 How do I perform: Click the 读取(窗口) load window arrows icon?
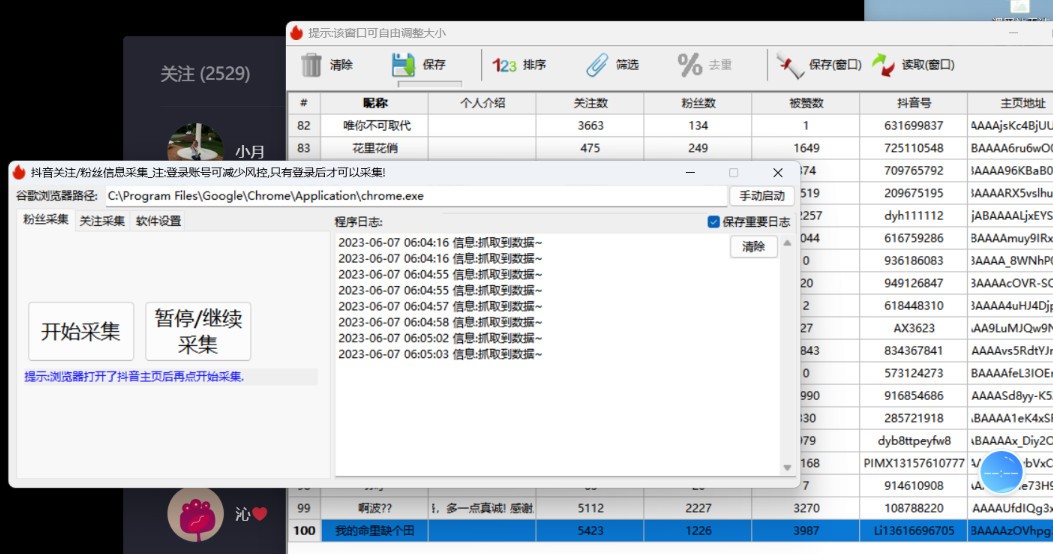883,65
